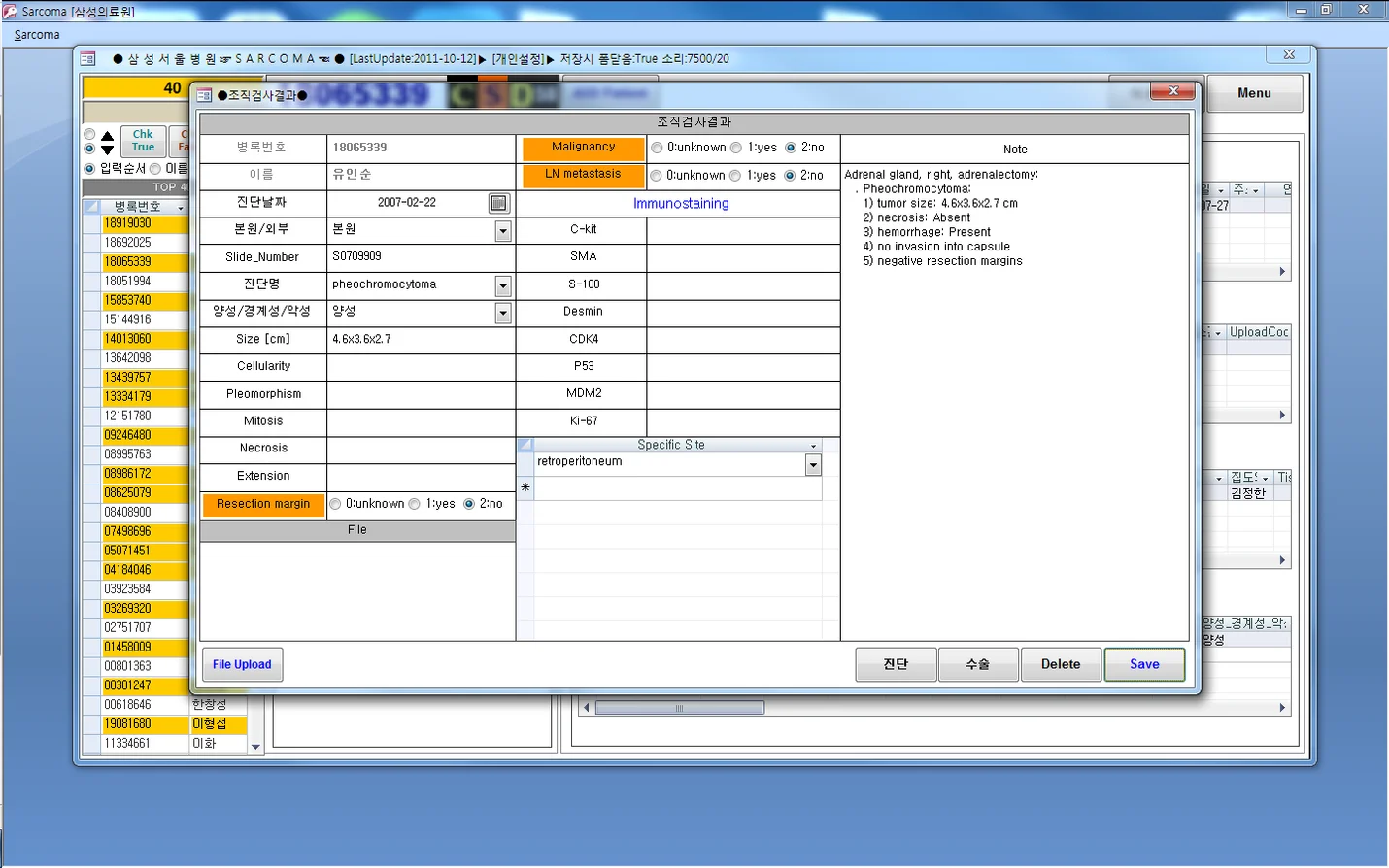
Task: Set Malignancy to 1:yes
Action: pyautogui.click(x=736, y=148)
